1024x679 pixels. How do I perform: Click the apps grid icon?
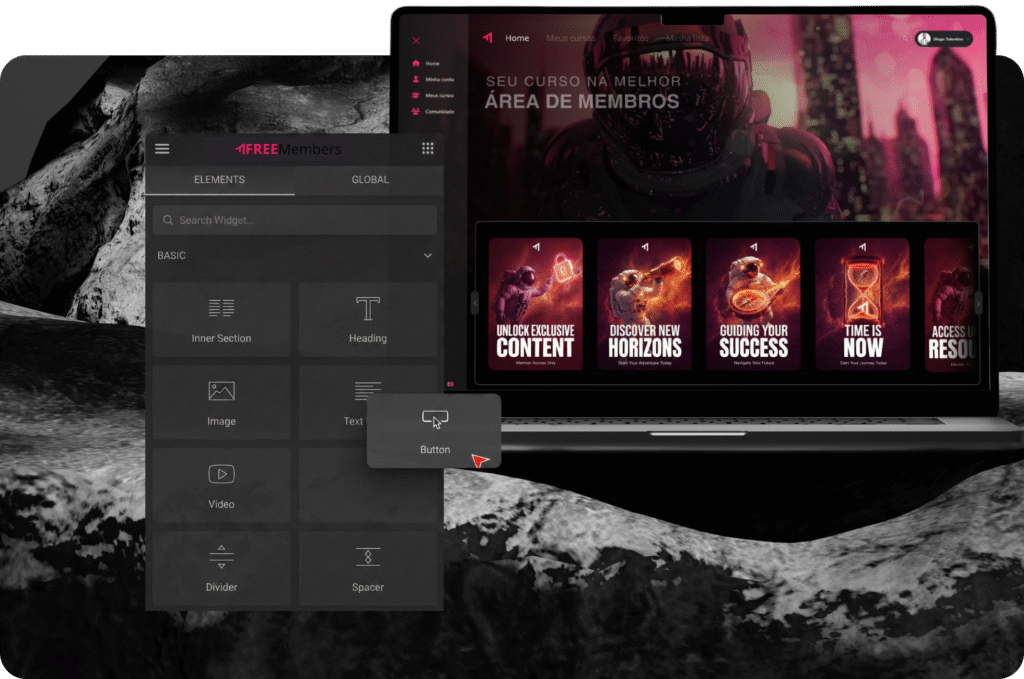(x=427, y=149)
